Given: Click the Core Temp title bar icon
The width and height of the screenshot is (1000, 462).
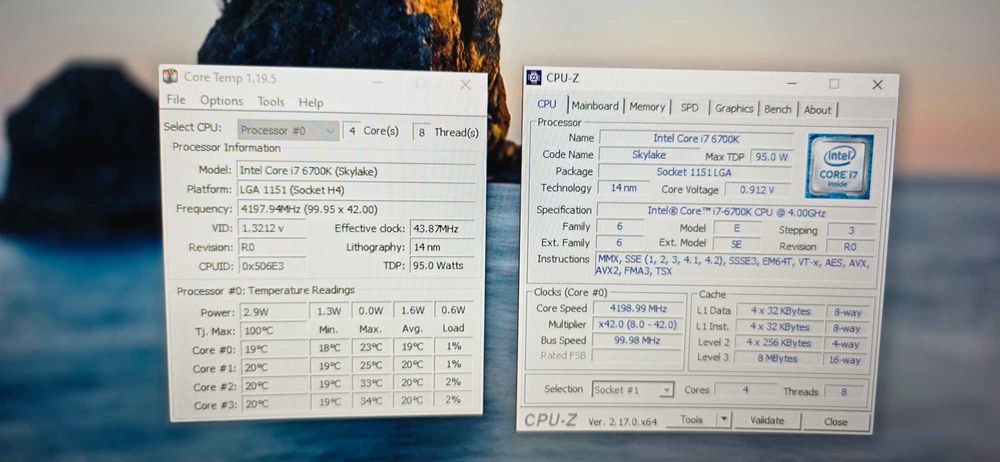Looking at the screenshot, I should pos(170,77).
